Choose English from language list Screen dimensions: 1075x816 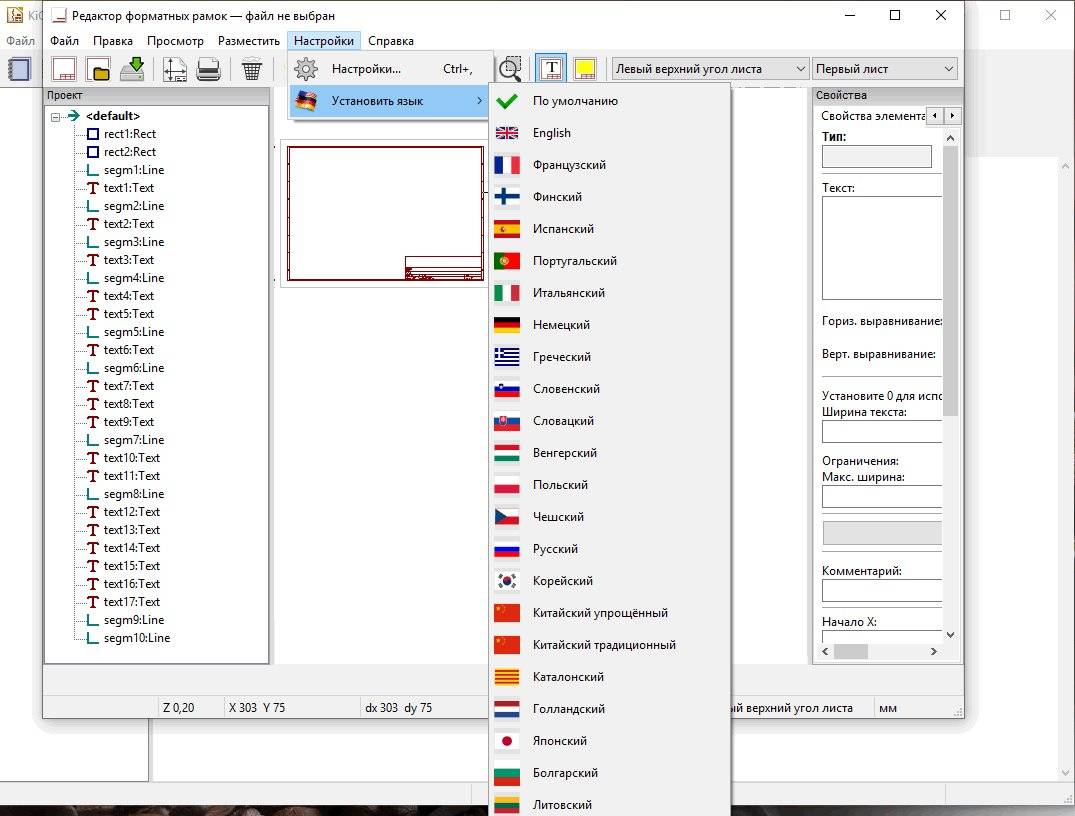(x=551, y=133)
